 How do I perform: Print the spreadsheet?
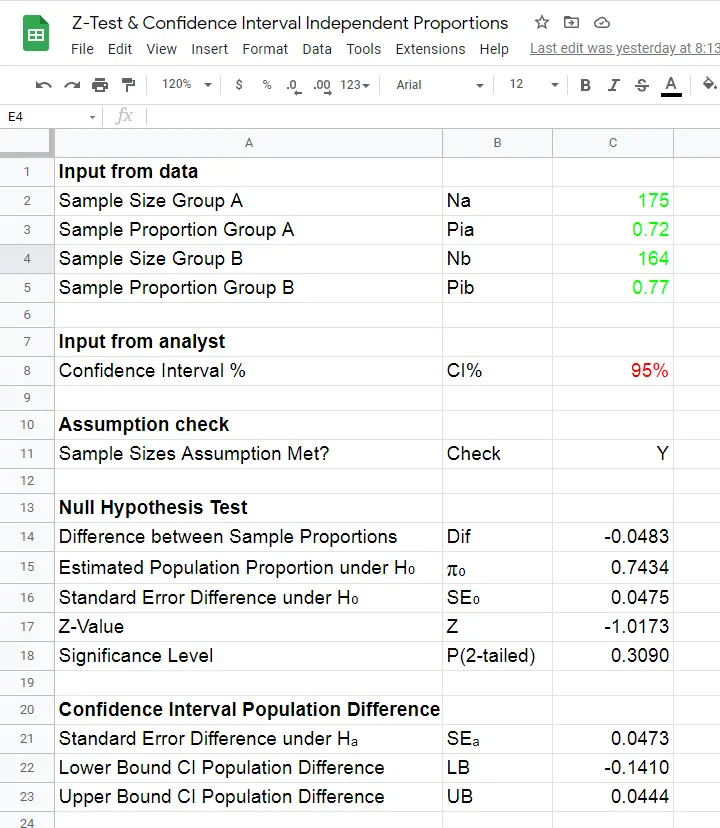(100, 84)
